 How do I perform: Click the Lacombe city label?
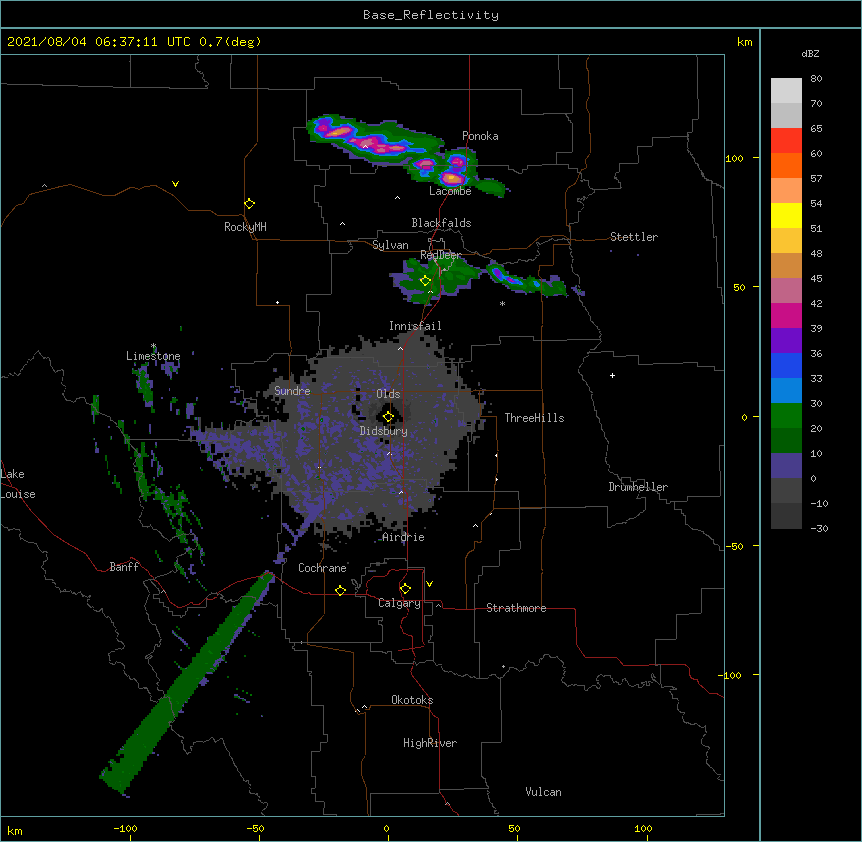click(450, 191)
